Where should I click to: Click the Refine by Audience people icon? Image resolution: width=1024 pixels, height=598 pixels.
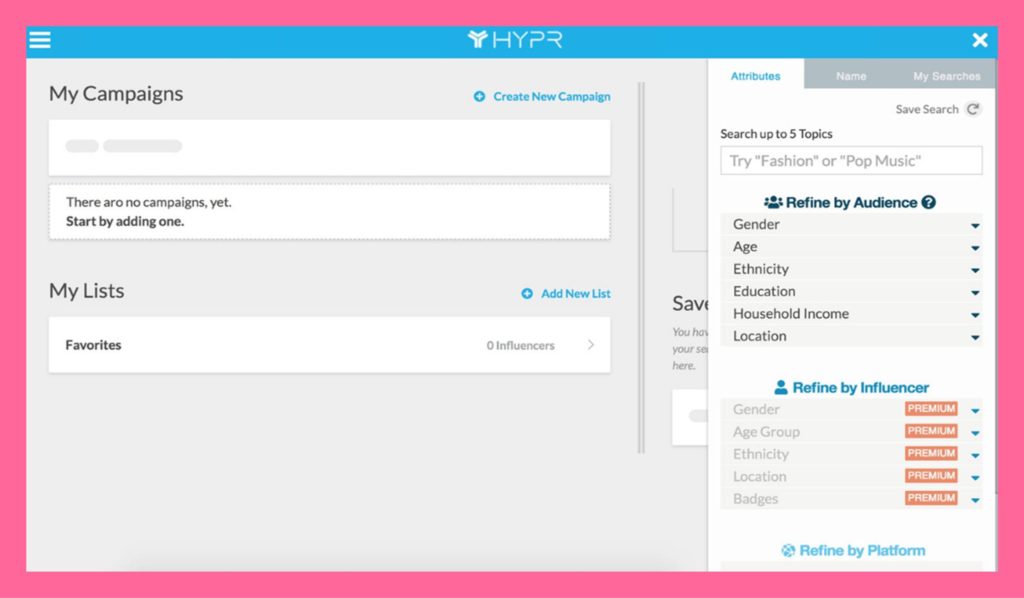tap(773, 202)
